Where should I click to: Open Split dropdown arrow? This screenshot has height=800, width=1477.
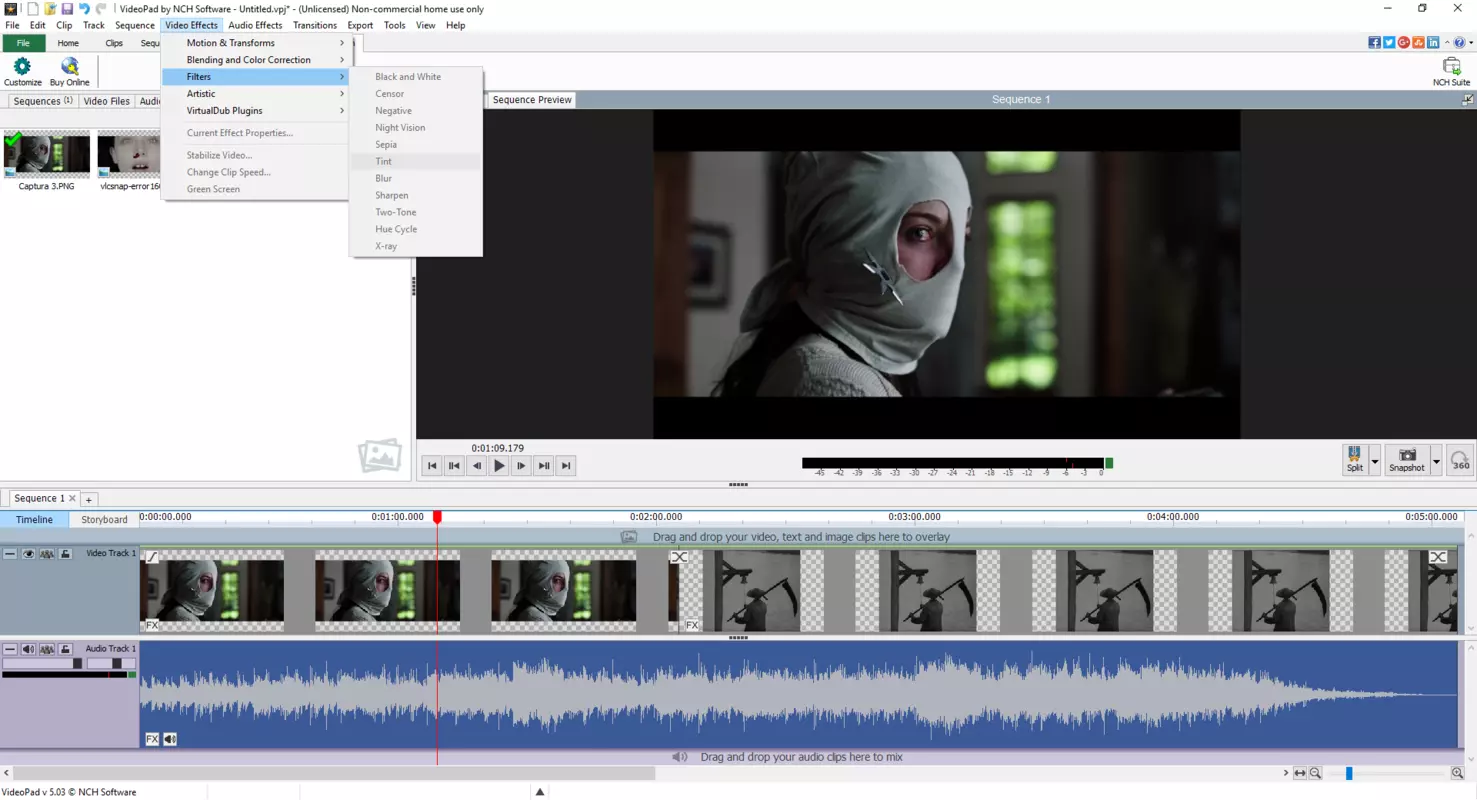coord(1374,461)
